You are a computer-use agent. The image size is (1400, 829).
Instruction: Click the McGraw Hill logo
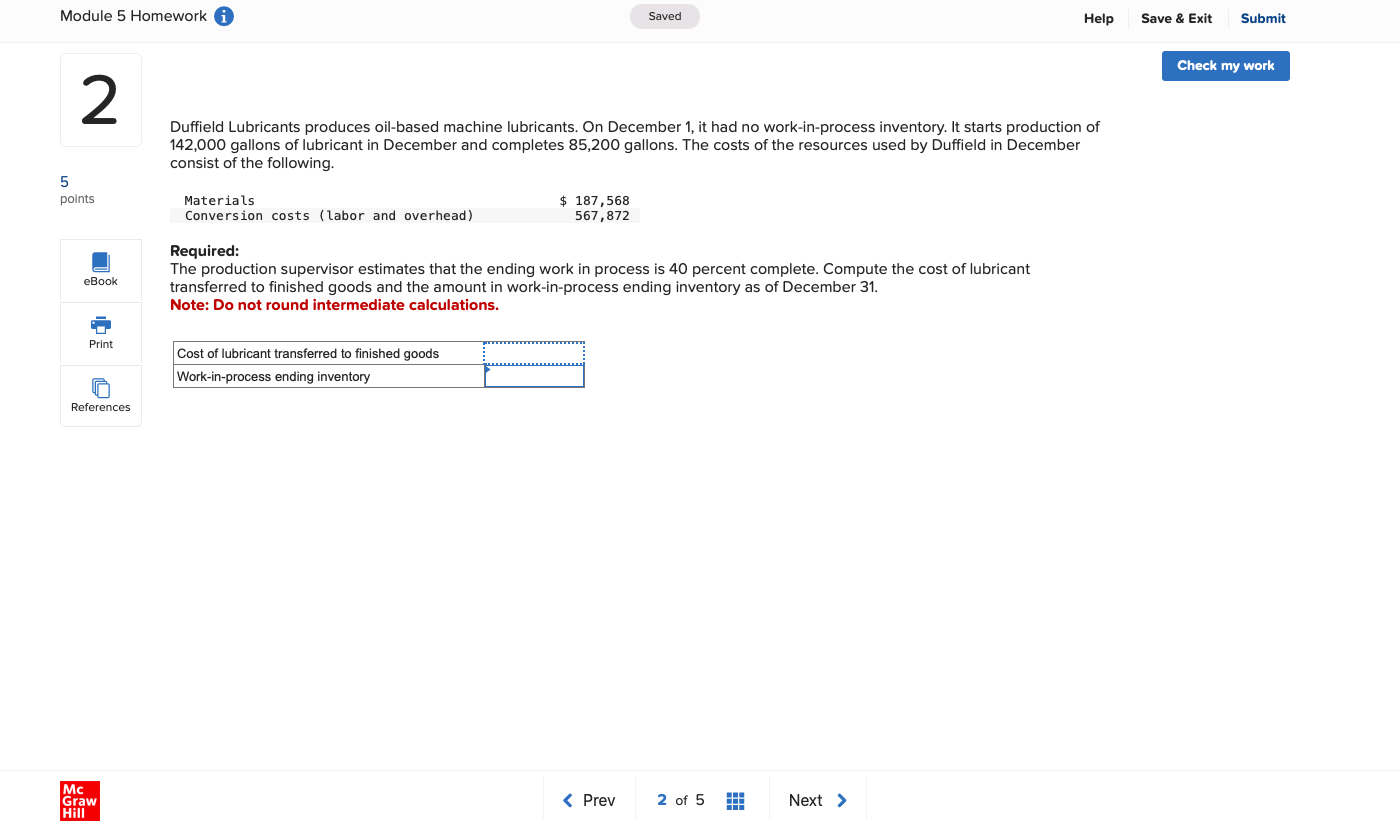coord(79,800)
